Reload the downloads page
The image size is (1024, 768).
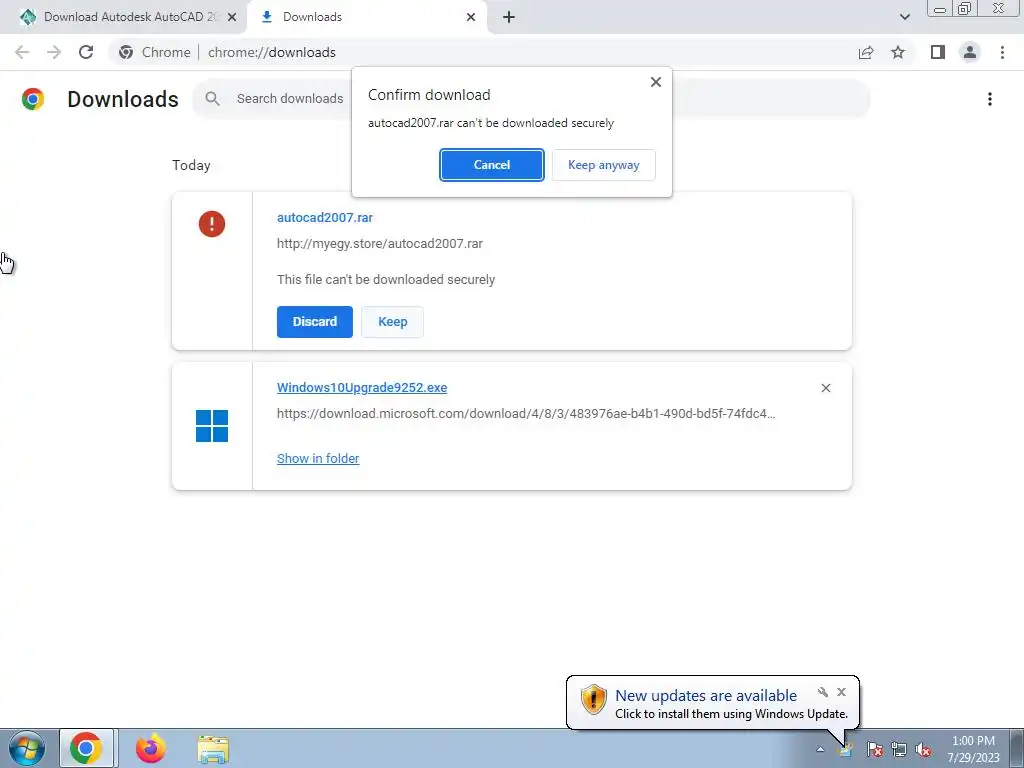86,52
